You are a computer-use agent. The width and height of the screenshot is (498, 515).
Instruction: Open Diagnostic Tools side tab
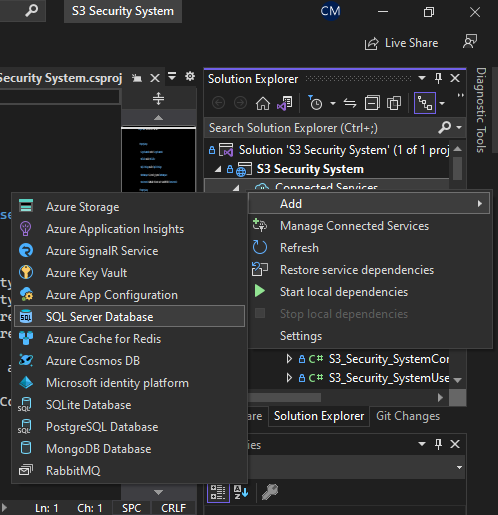(x=480, y=110)
